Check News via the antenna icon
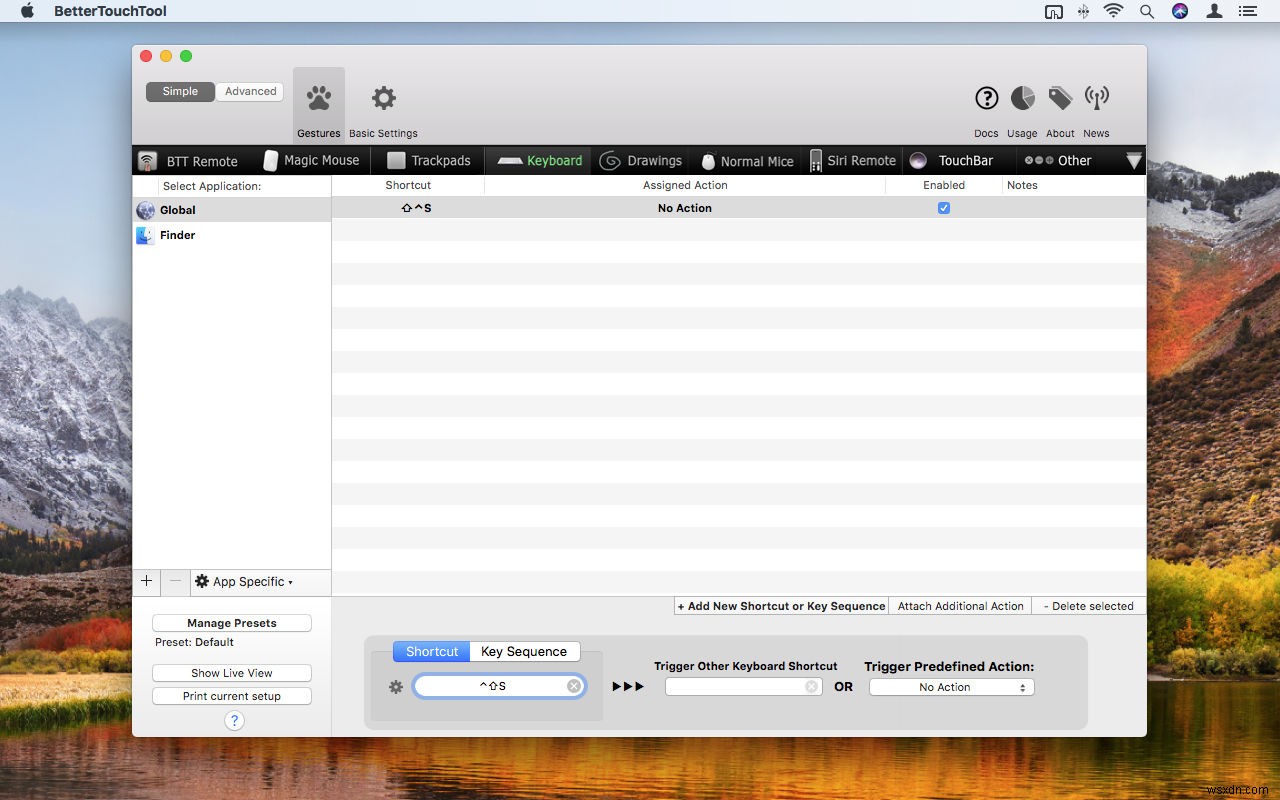The image size is (1280, 800). 1096,98
